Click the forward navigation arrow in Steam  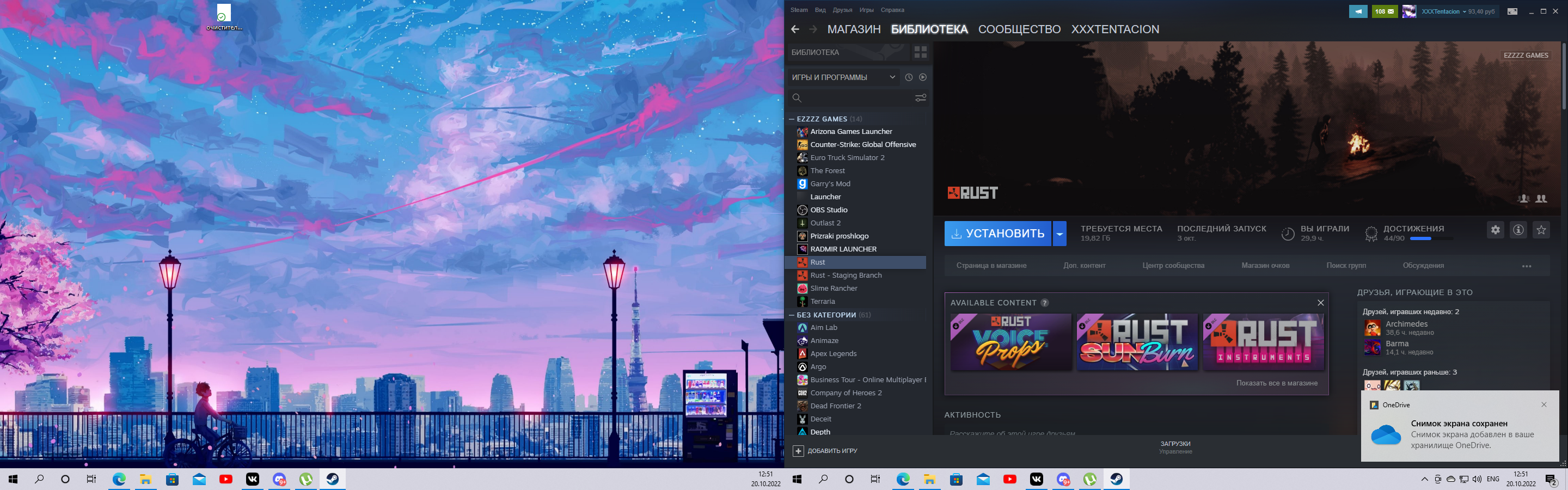click(x=813, y=29)
